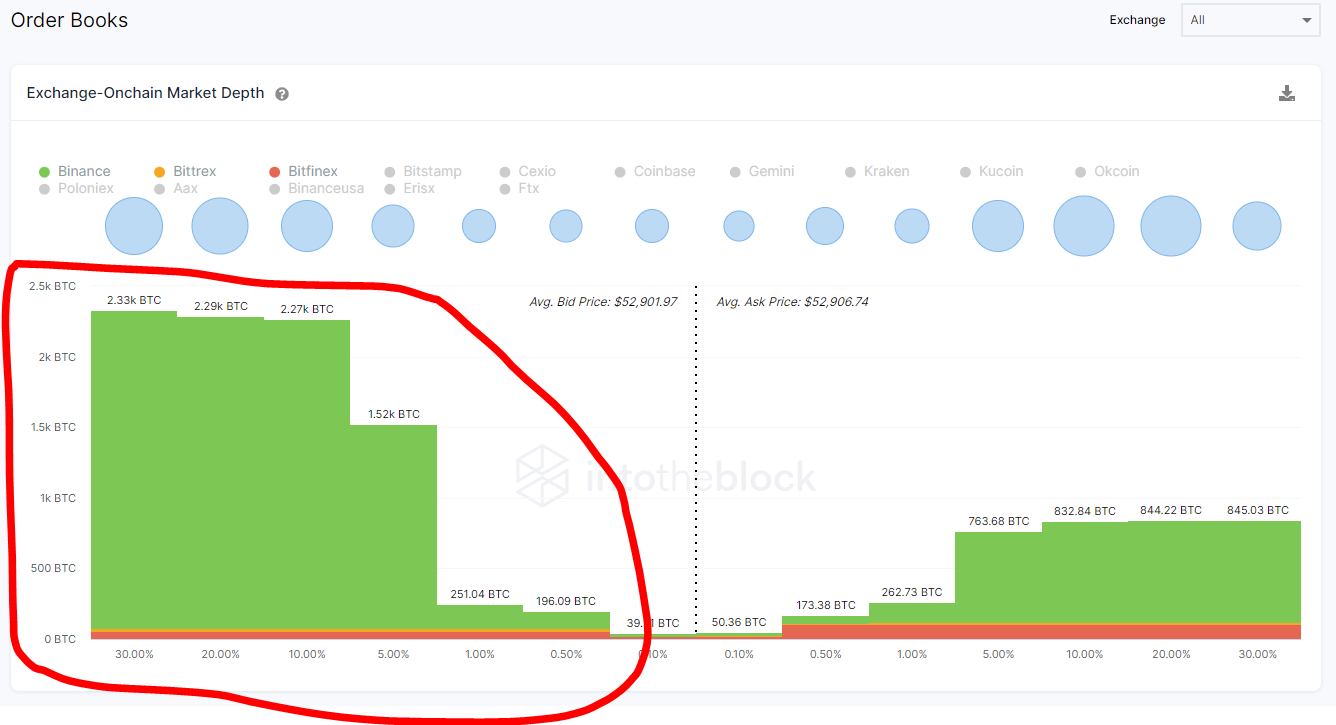Click the Avg. Bid Price $52,901.97 text
1336x725 pixels.
coord(603,301)
